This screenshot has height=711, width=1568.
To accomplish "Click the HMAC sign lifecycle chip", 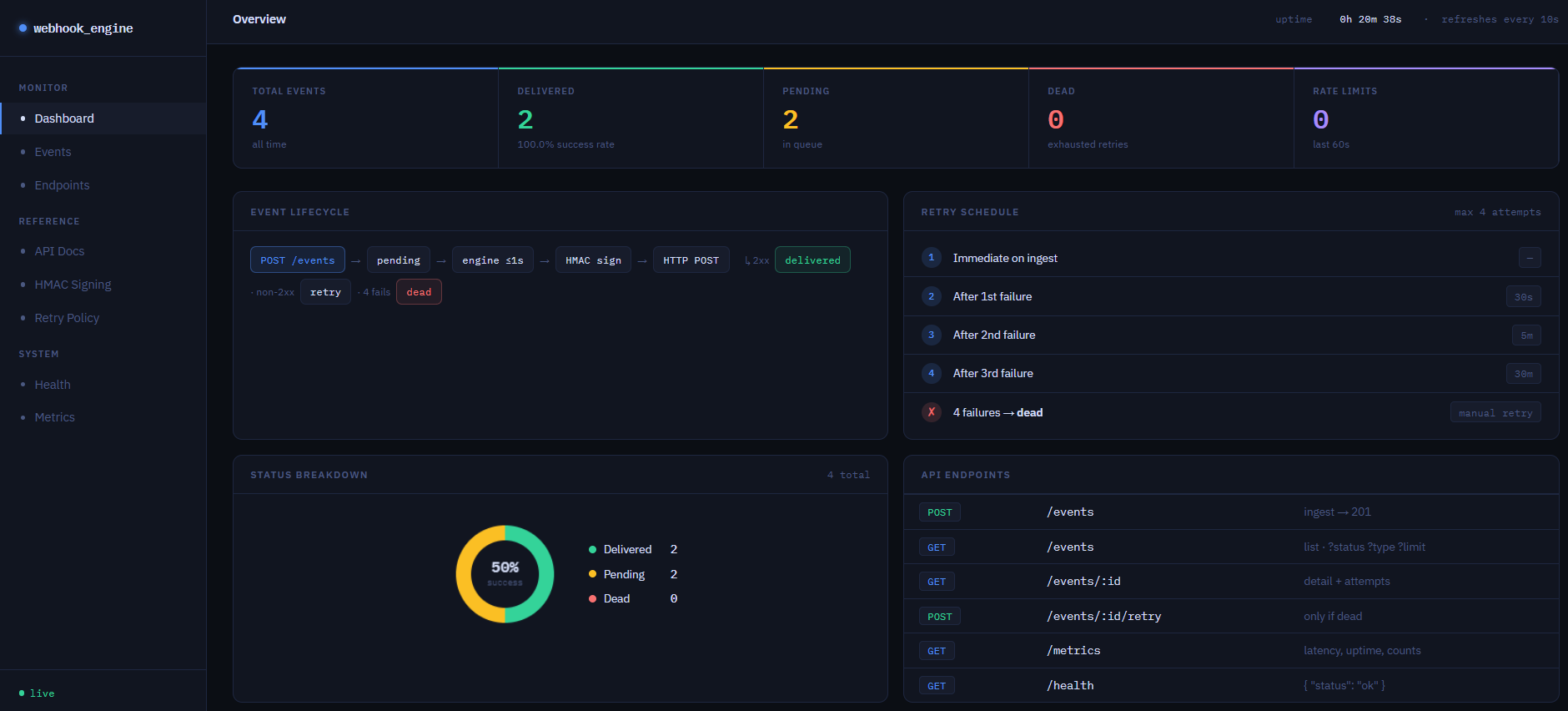I will [x=593, y=260].
